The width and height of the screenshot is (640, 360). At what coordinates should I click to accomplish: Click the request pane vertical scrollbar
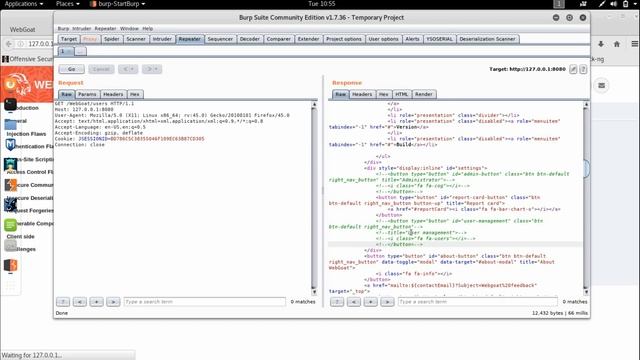click(314, 198)
